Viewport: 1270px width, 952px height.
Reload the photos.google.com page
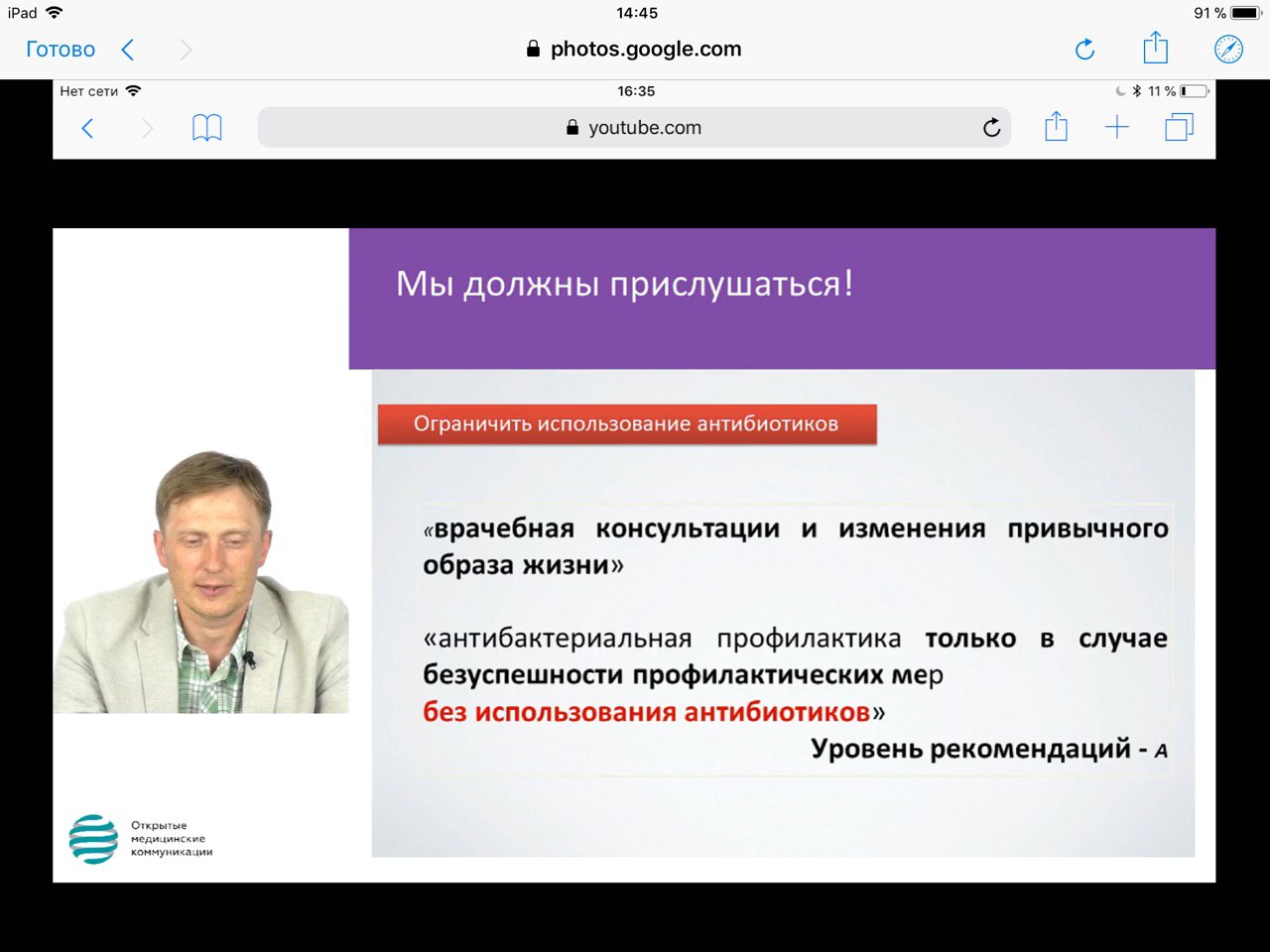coord(1084,49)
